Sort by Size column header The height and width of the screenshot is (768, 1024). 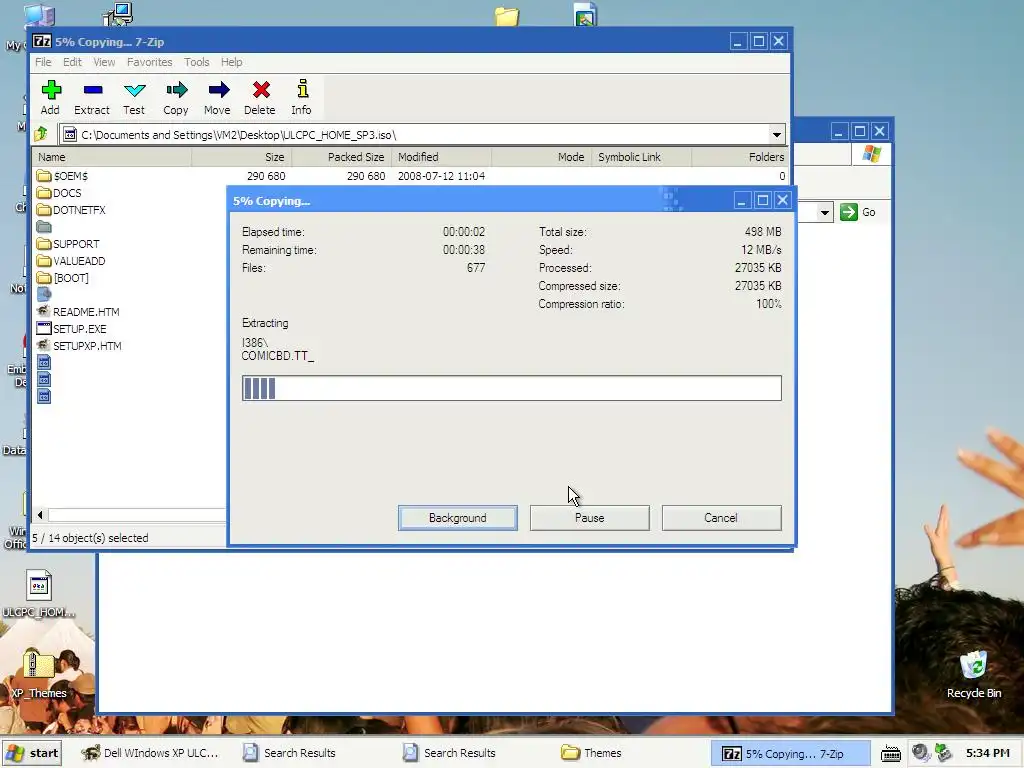(242, 157)
